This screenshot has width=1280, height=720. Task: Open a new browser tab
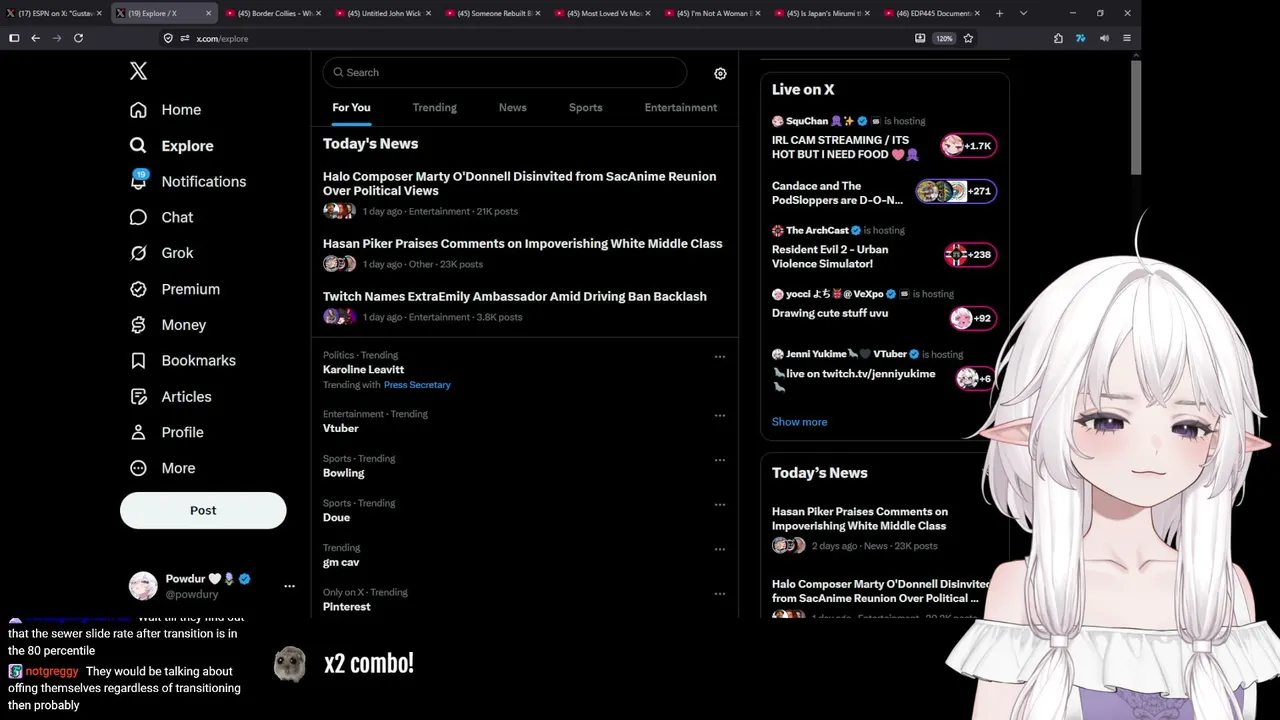click(999, 13)
